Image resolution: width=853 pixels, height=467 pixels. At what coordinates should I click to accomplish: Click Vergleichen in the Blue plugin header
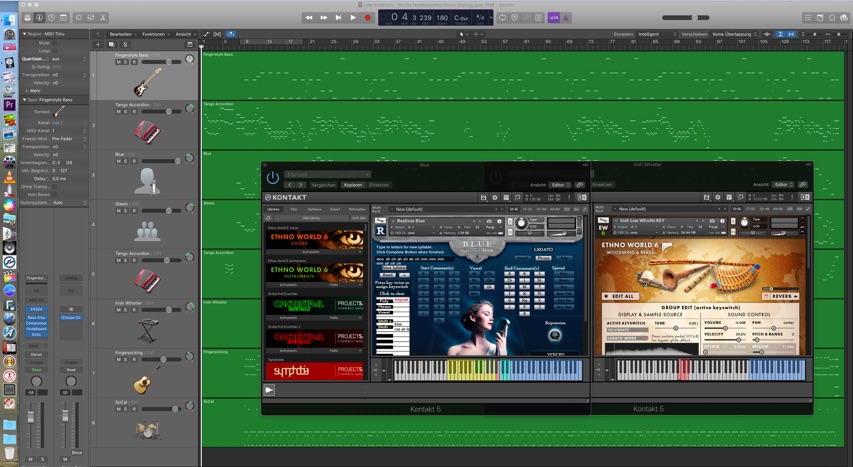(324, 185)
